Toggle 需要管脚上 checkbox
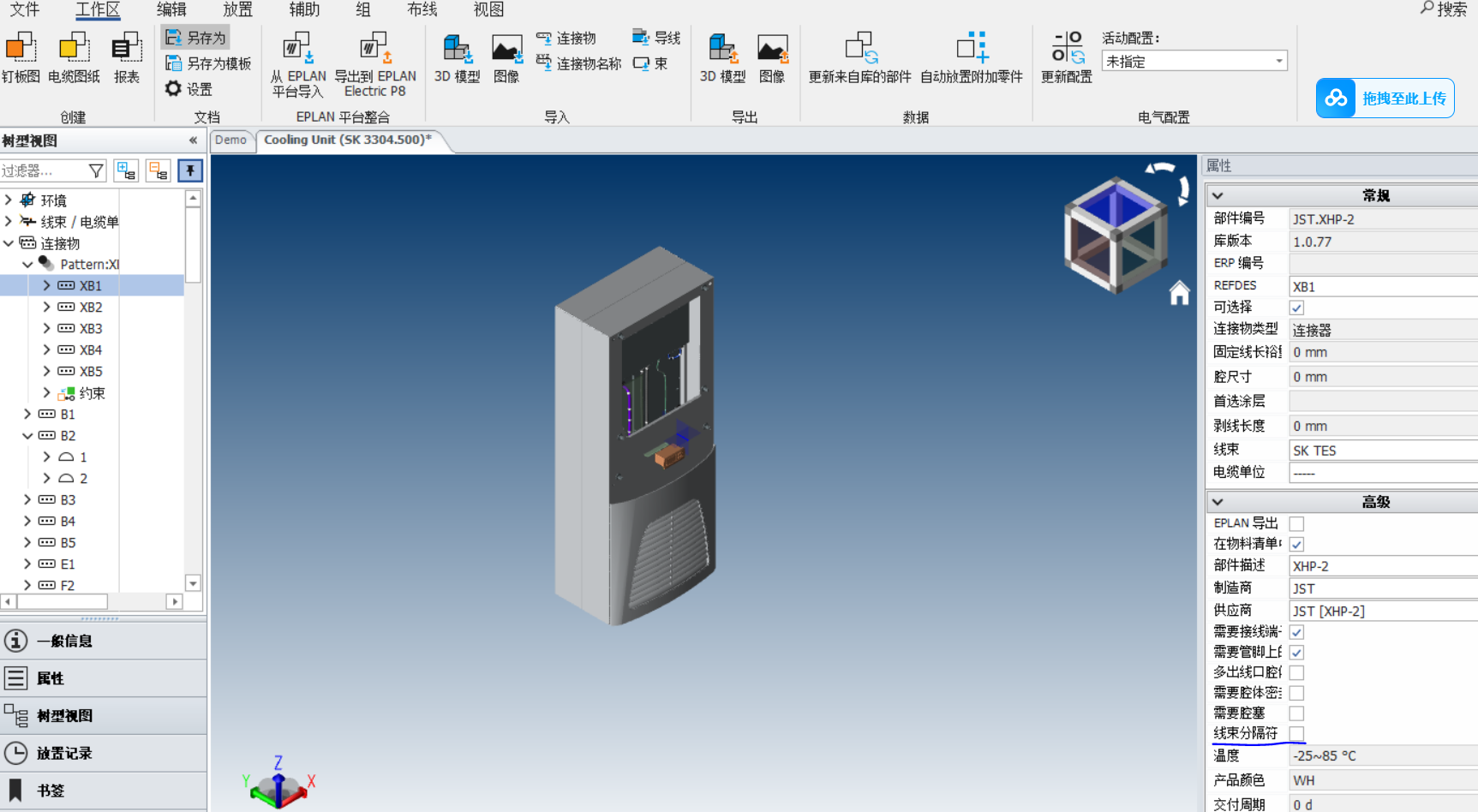The image size is (1478, 812). pos(1297,653)
